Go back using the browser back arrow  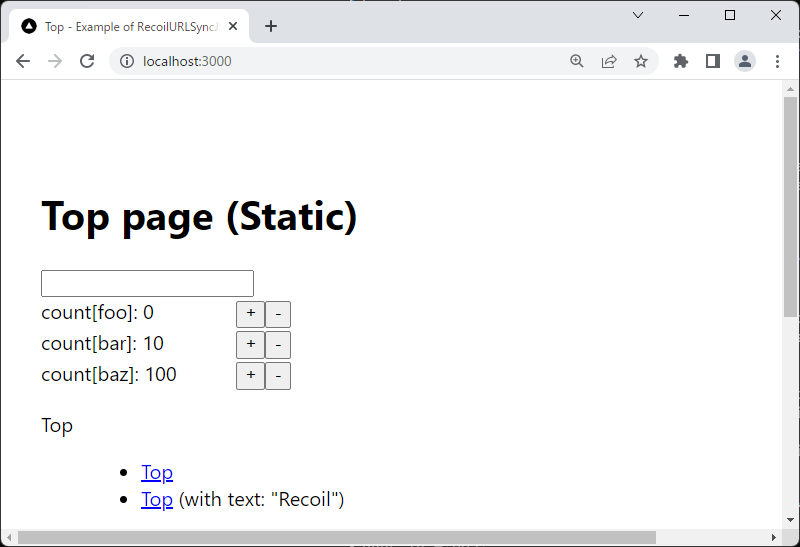pos(23,61)
